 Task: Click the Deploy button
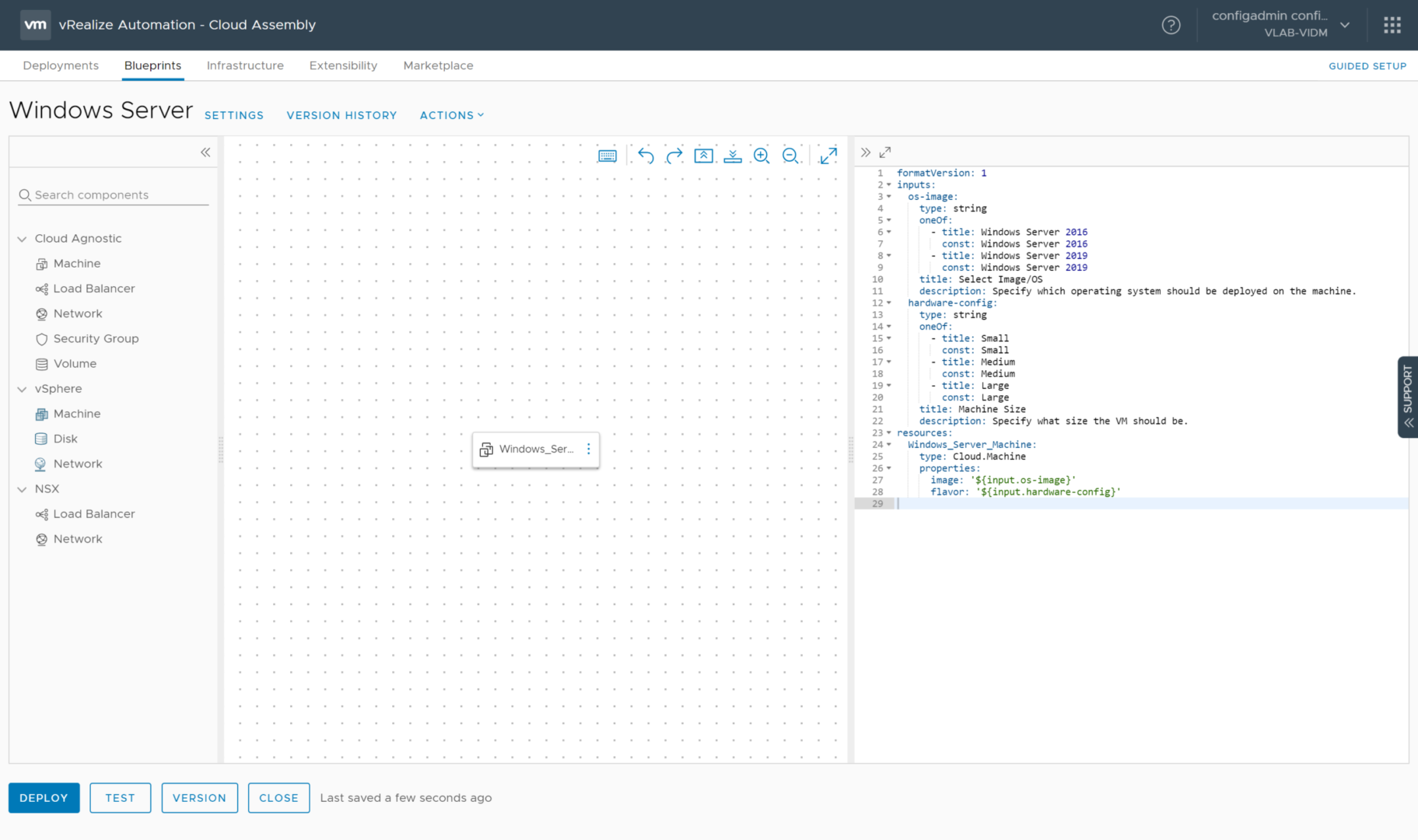[x=44, y=798]
